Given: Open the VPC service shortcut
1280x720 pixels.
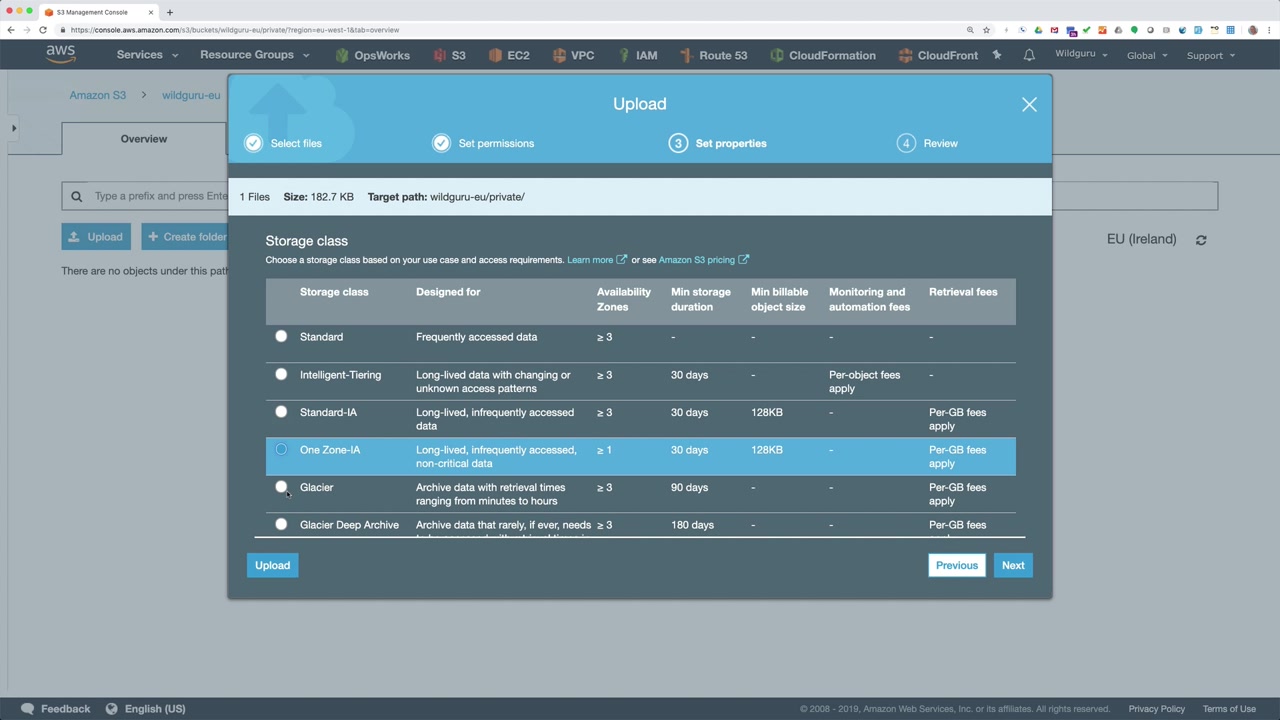Looking at the screenshot, I should click(573, 55).
